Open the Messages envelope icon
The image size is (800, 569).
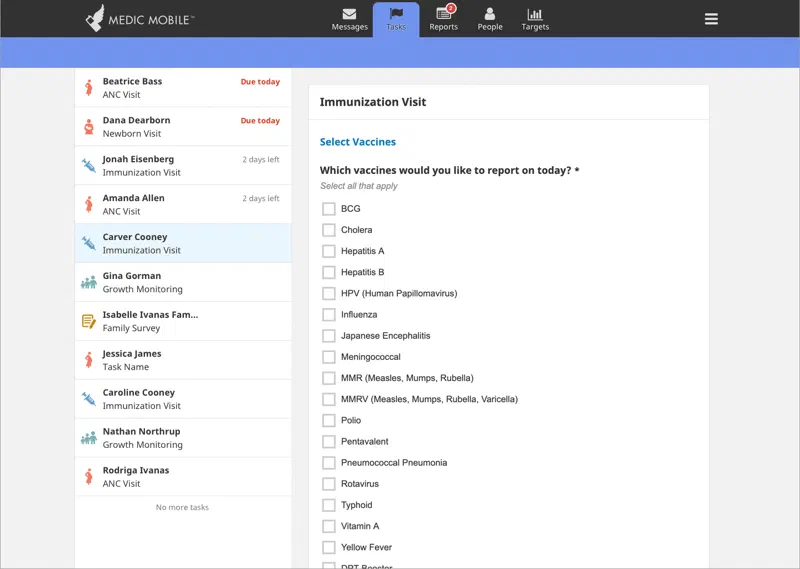[x=349, y=14]
